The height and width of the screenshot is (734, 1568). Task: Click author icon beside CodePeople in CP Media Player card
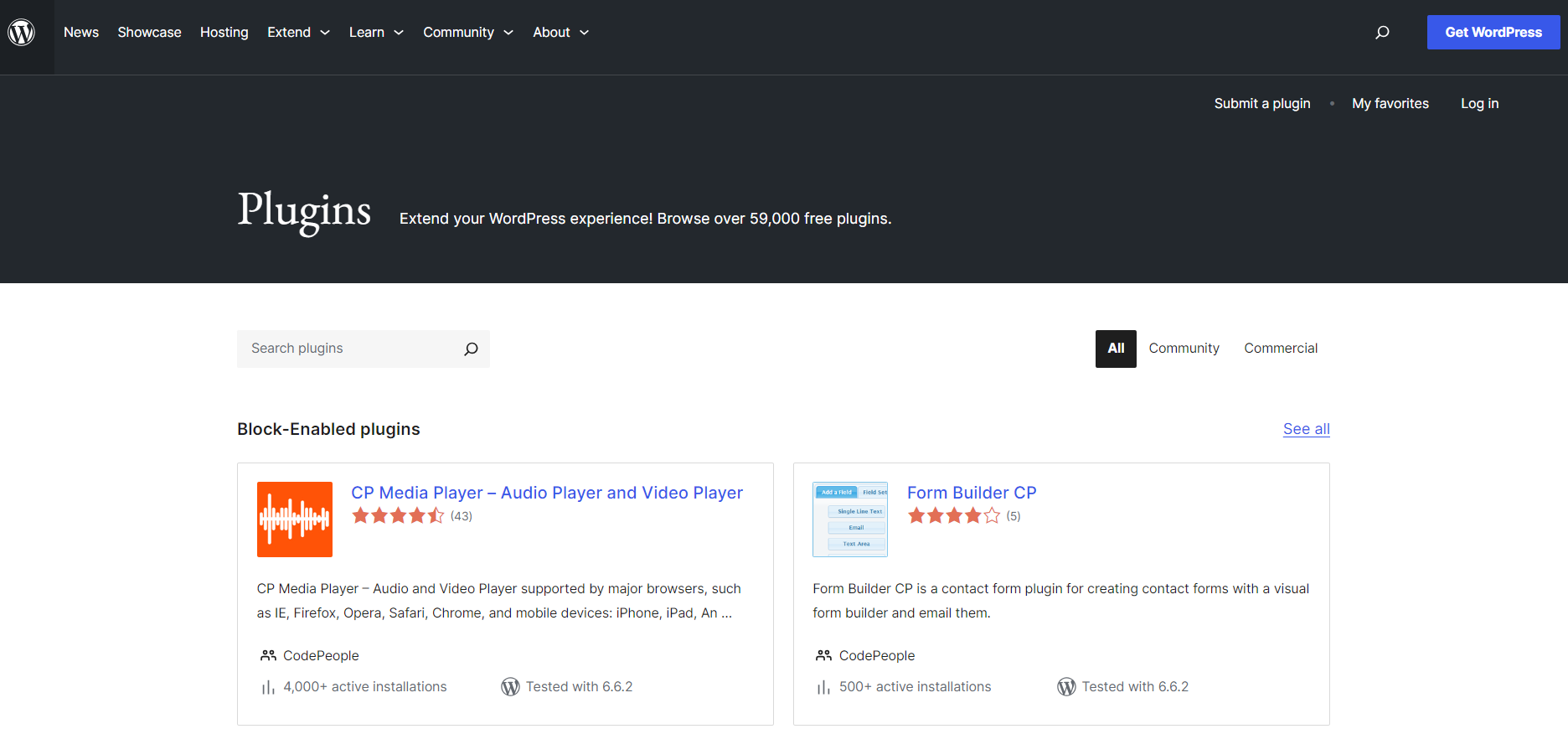click(268, 656)
